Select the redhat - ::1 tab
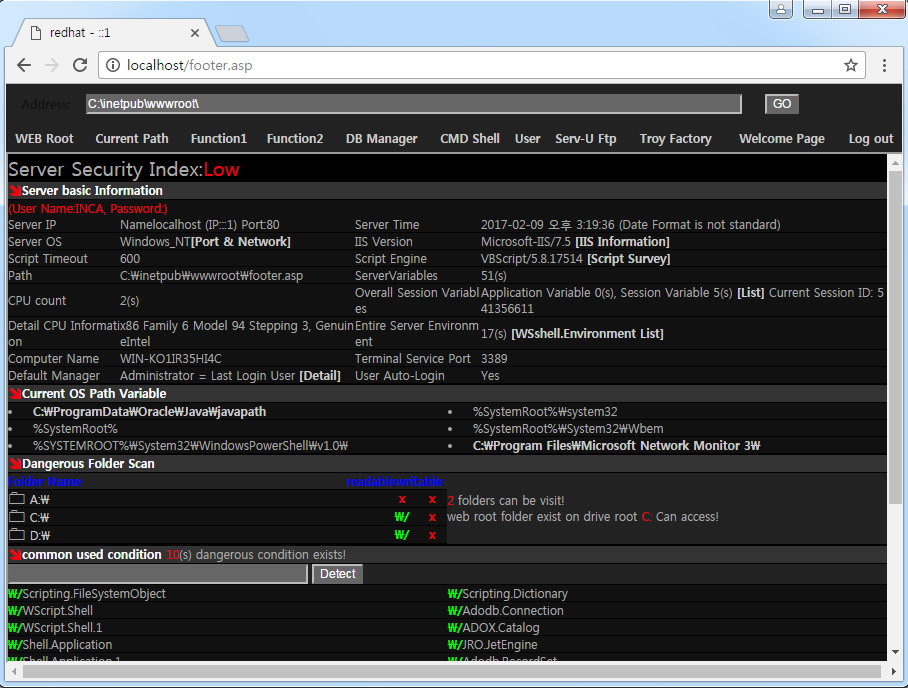This screenshot has height=688, width=908. (113, 33)
